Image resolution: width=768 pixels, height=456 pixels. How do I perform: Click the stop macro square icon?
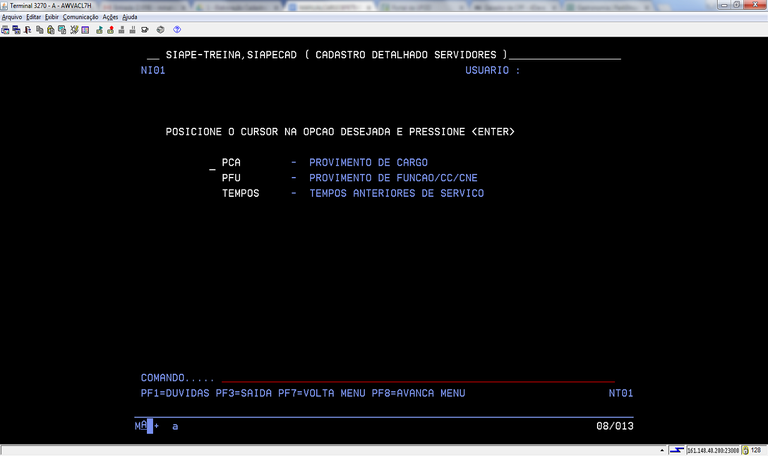(121, 30)
